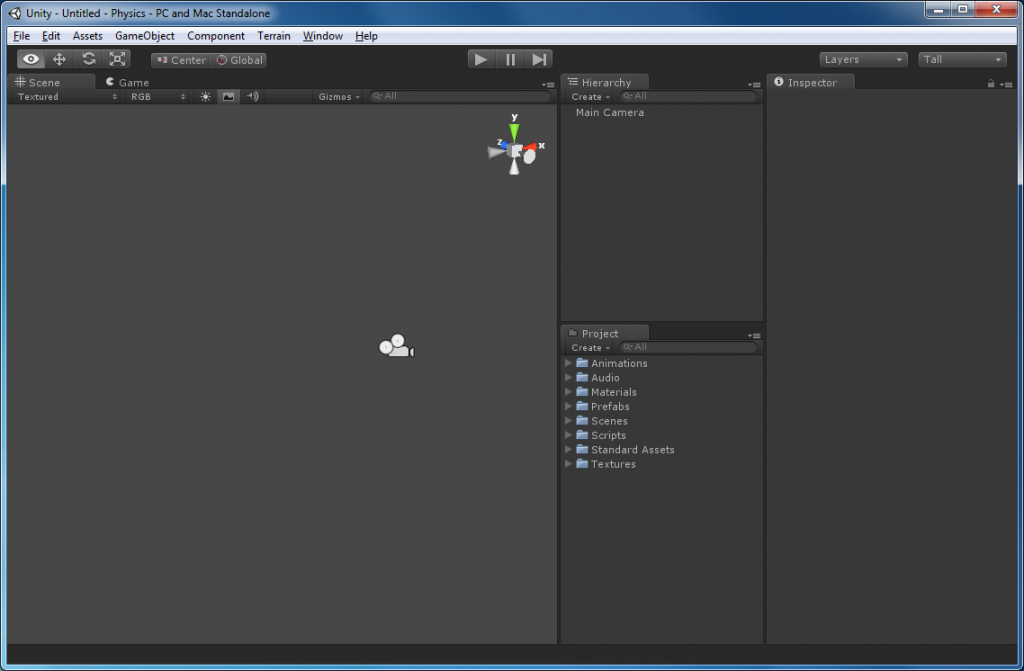This screenshot has width=1024, height=671.
Task: Click the Project search field
Action: (688, 347)
